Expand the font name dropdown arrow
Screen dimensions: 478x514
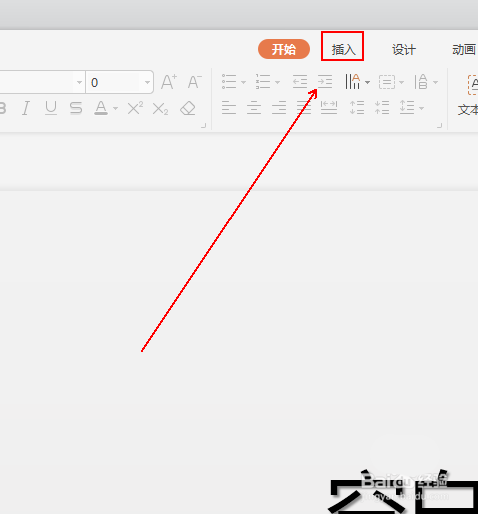point(79,82)
